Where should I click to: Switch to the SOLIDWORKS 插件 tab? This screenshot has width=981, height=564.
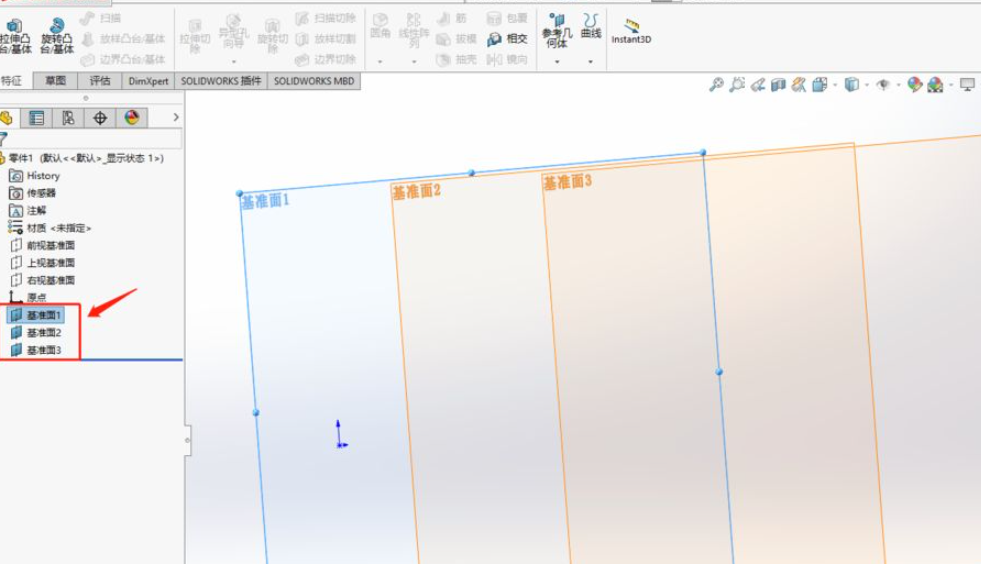point(221,81)
